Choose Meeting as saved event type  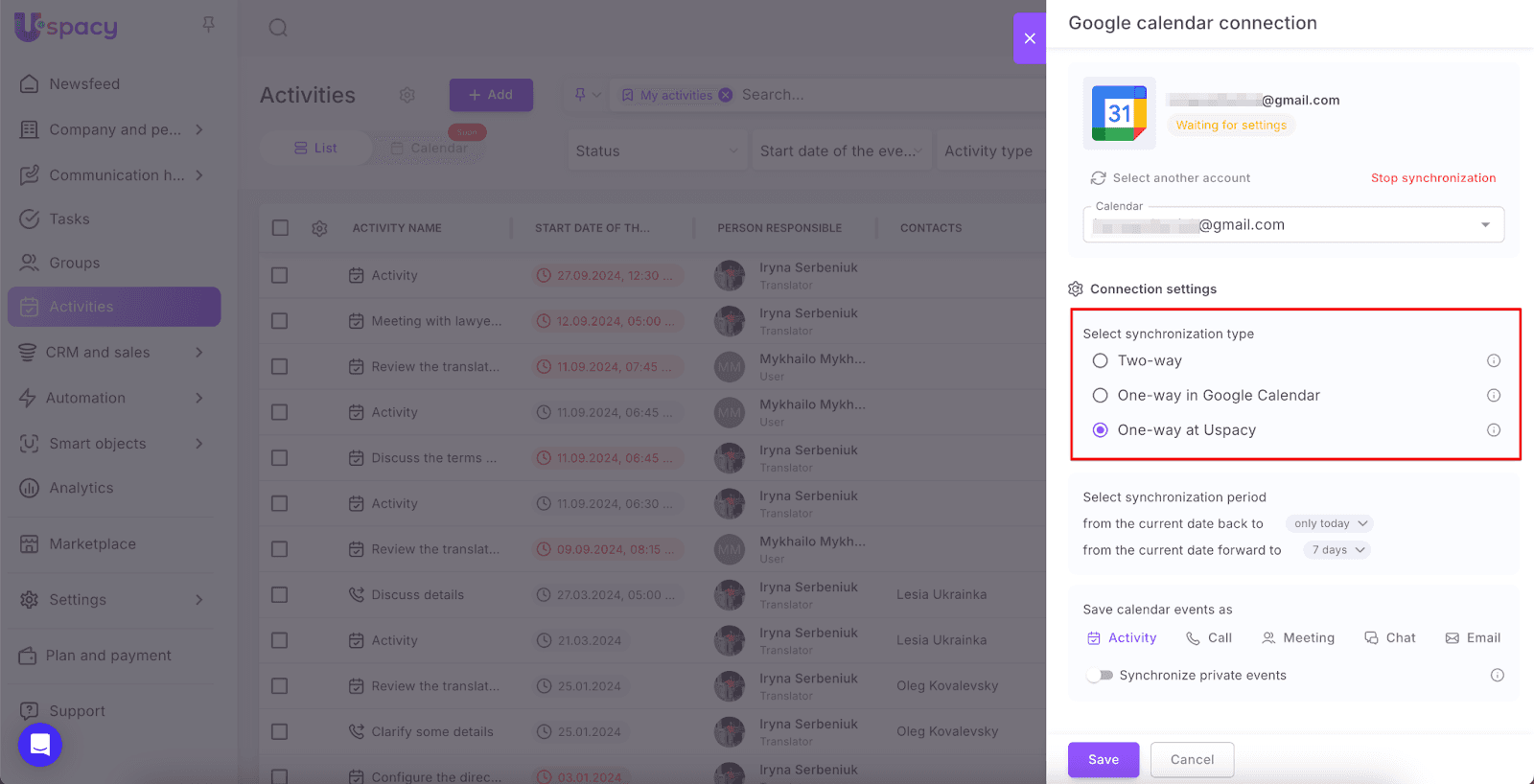(1298, 638)
